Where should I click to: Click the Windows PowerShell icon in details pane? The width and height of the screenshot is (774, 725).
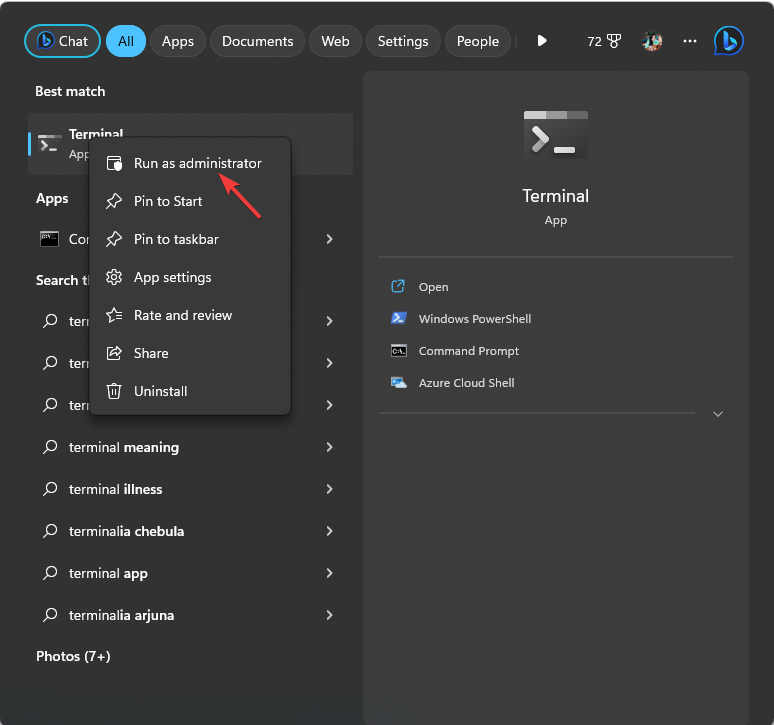tap(398, 319)
